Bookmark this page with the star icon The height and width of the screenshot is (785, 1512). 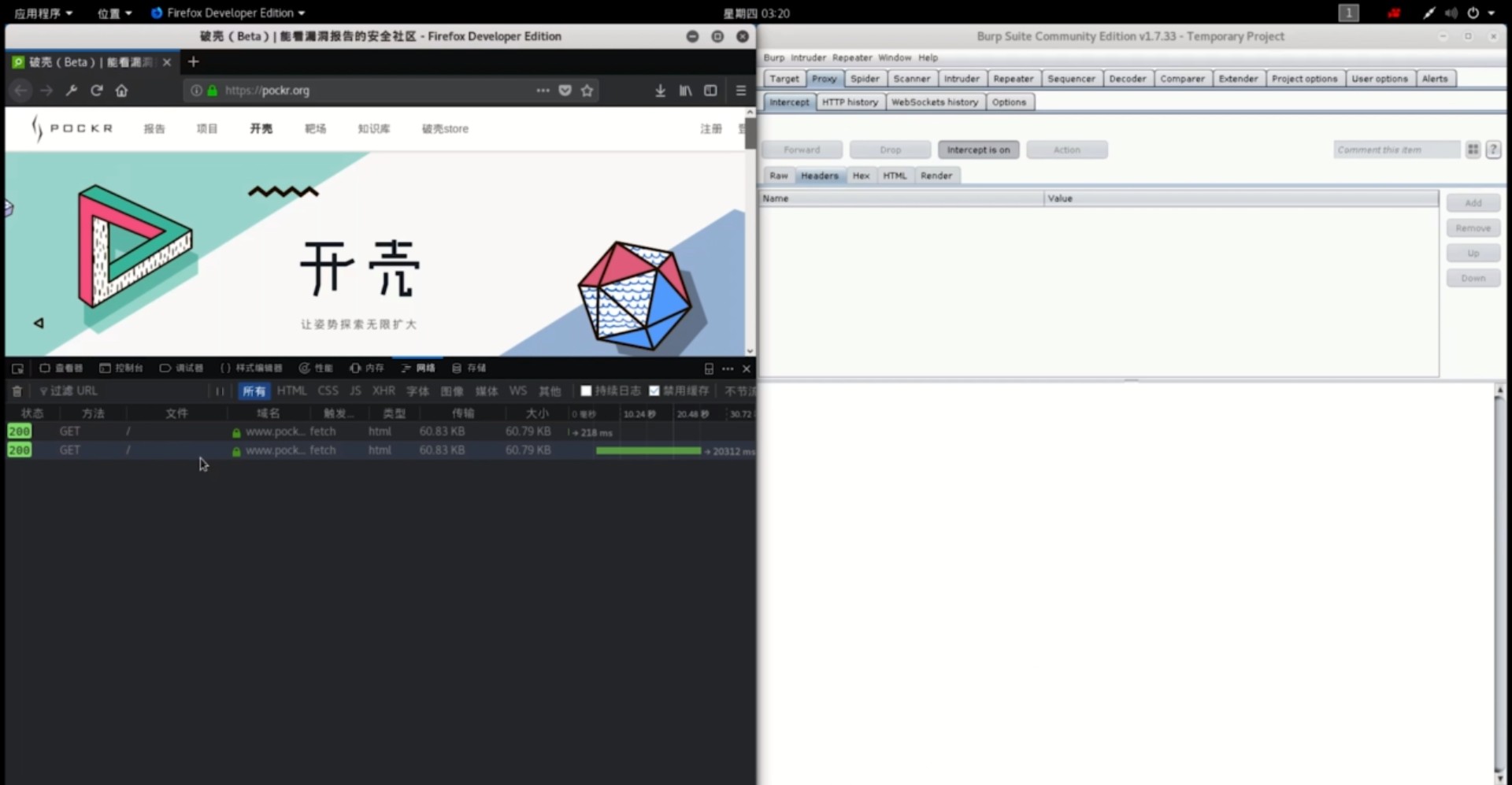[x=587, y=91]
